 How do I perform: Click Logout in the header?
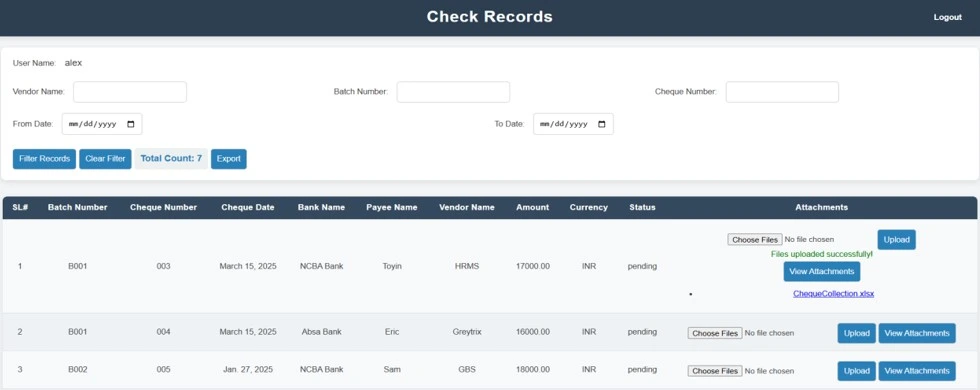pos(948,18)
